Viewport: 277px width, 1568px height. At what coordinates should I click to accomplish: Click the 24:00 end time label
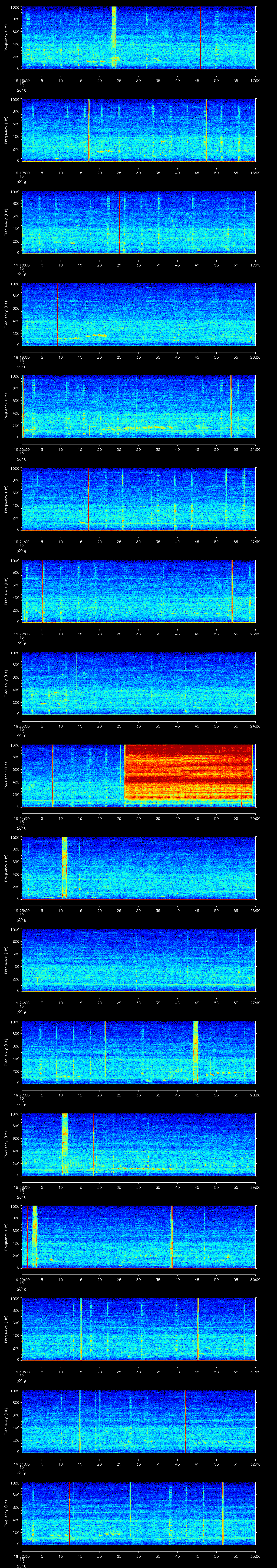255,726
